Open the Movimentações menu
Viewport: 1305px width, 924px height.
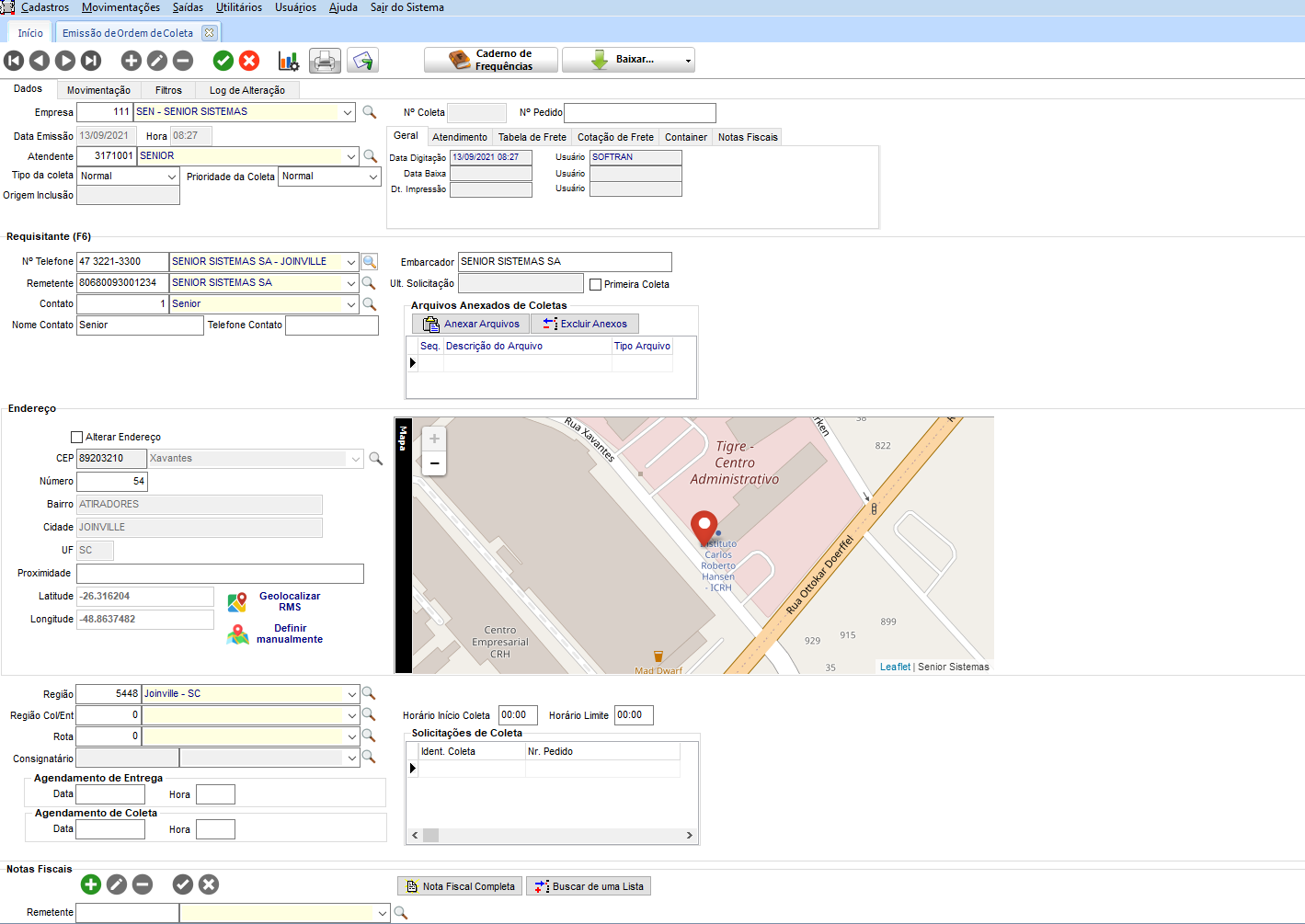click(x=120, y=7)
